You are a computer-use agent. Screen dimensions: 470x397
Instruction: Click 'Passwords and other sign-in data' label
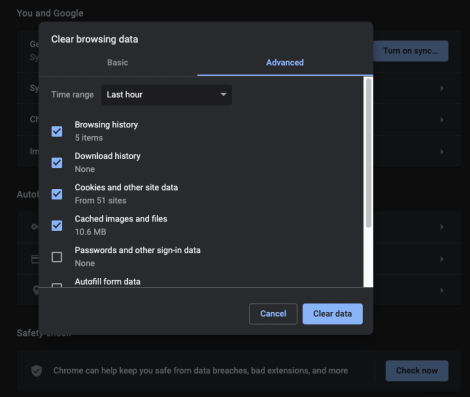[x=138, y=250]
